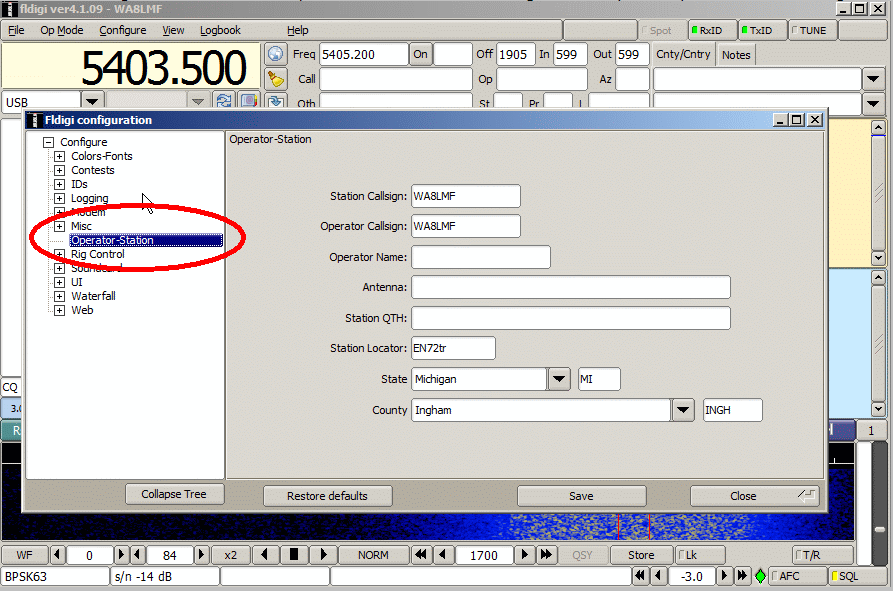Click the Save button in the configuration dialog
Image resolution: width=893 pixels, height=591 pixels.
(x=581, y=496)
